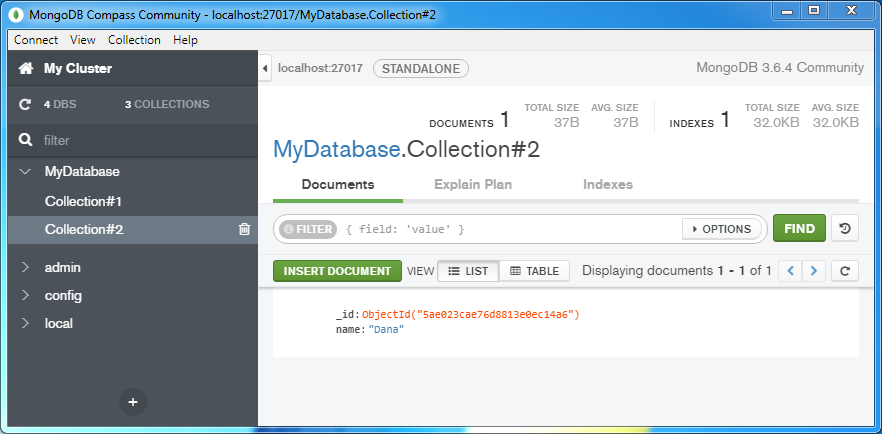
Task: Click MongoDB 3.6.4 Community version text
Action: click(780, 68)
